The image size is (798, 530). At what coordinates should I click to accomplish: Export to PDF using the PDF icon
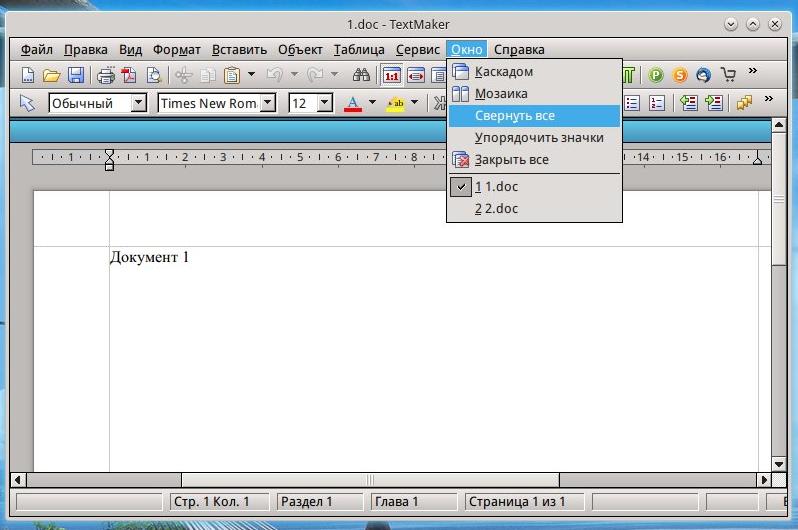[x=129, y=75]
